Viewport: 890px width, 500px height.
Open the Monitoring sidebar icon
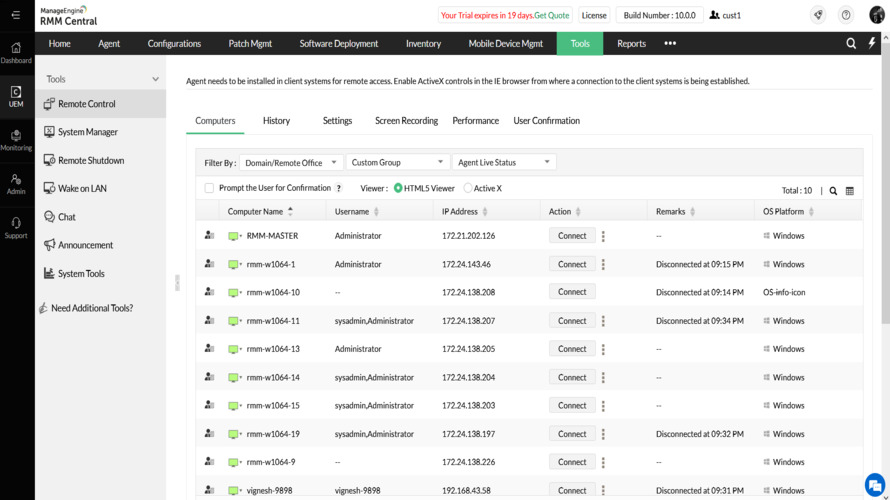[16, 140]
